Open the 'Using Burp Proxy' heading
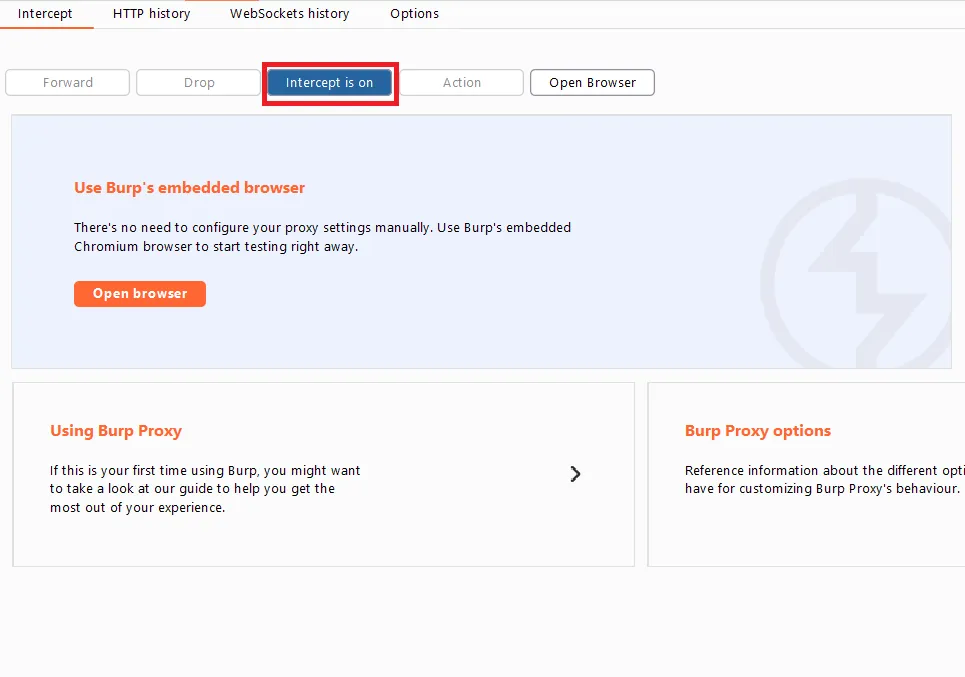 (116, 431)
